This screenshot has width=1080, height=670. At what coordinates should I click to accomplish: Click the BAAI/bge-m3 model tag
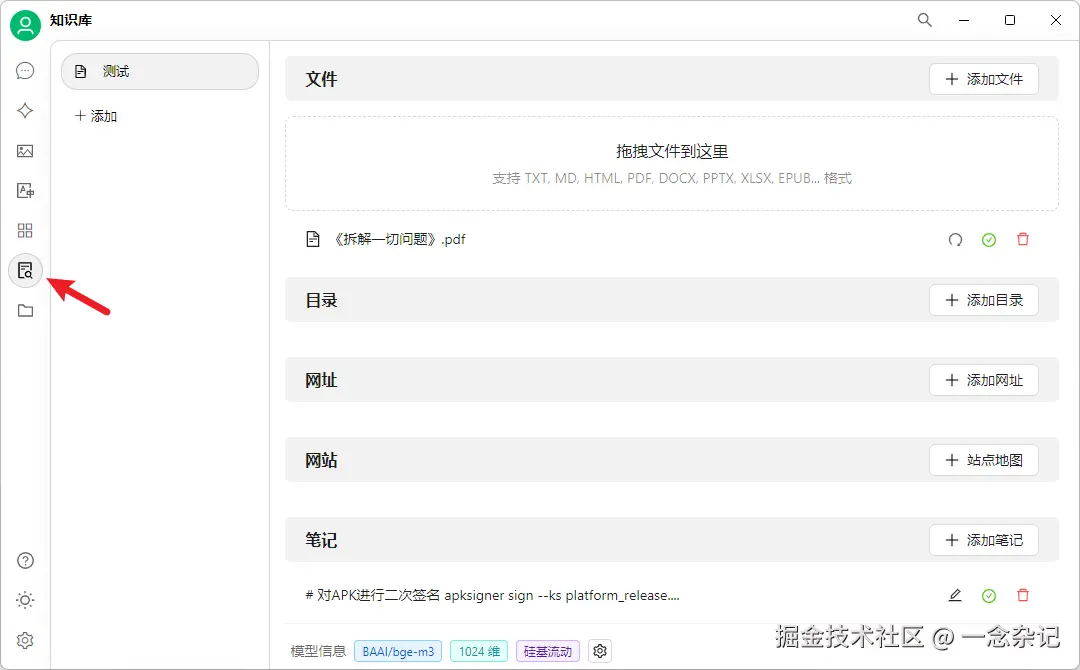tap(398, 651)
